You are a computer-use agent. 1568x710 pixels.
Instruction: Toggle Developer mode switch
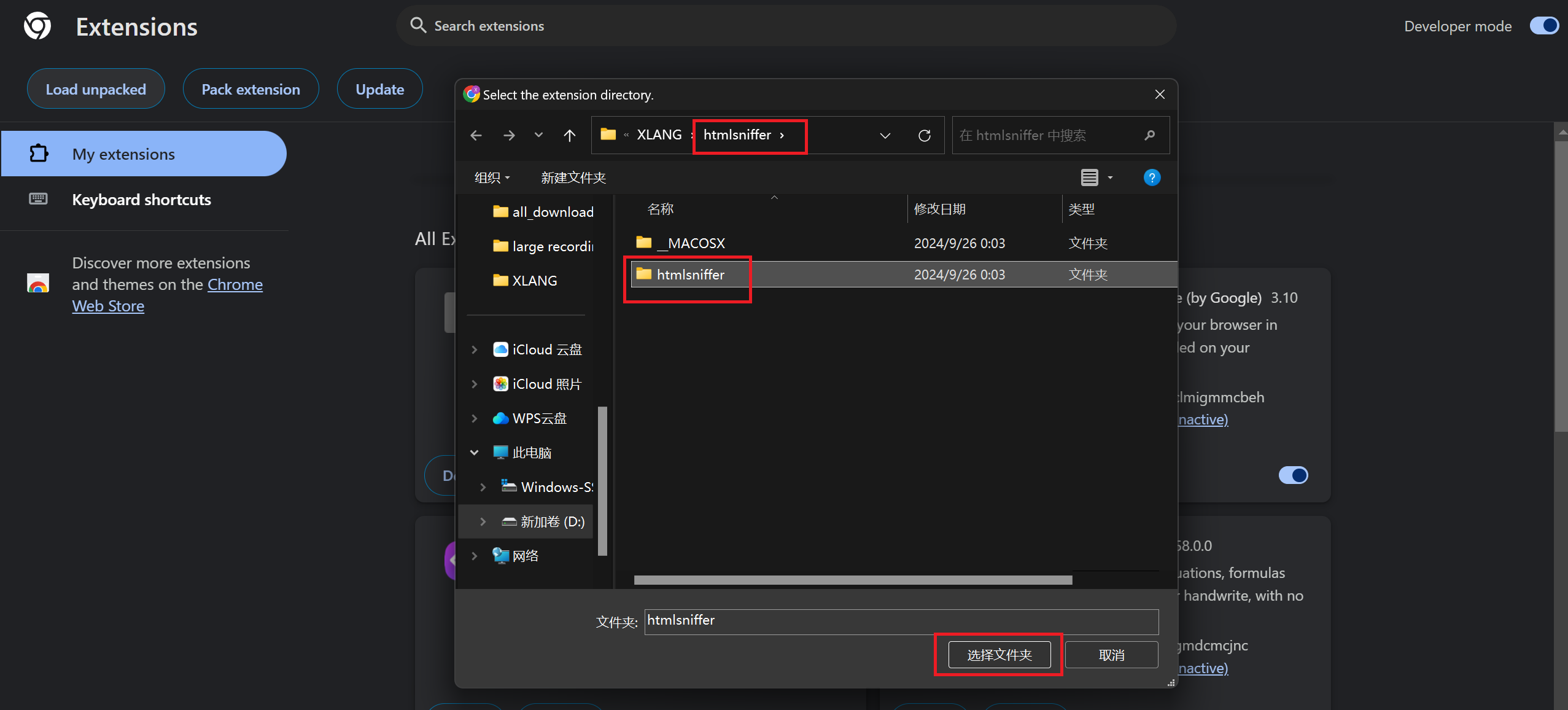pos(1543,26)
